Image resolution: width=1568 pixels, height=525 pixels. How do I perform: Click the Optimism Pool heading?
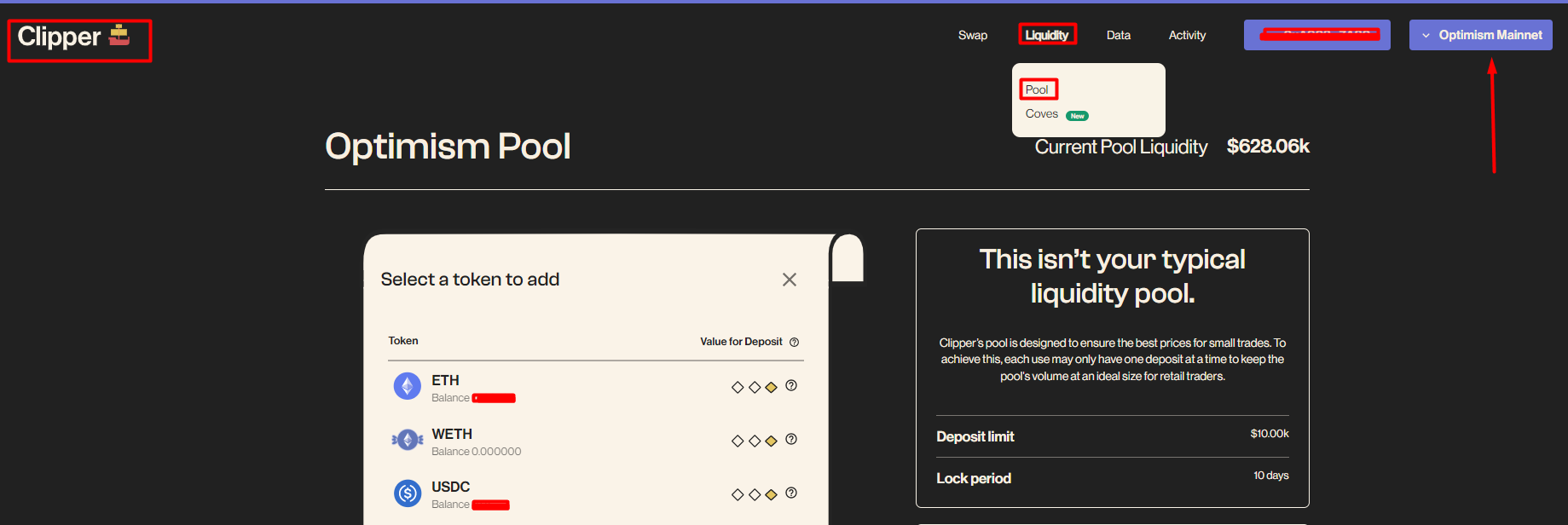(x=448, y=147)
